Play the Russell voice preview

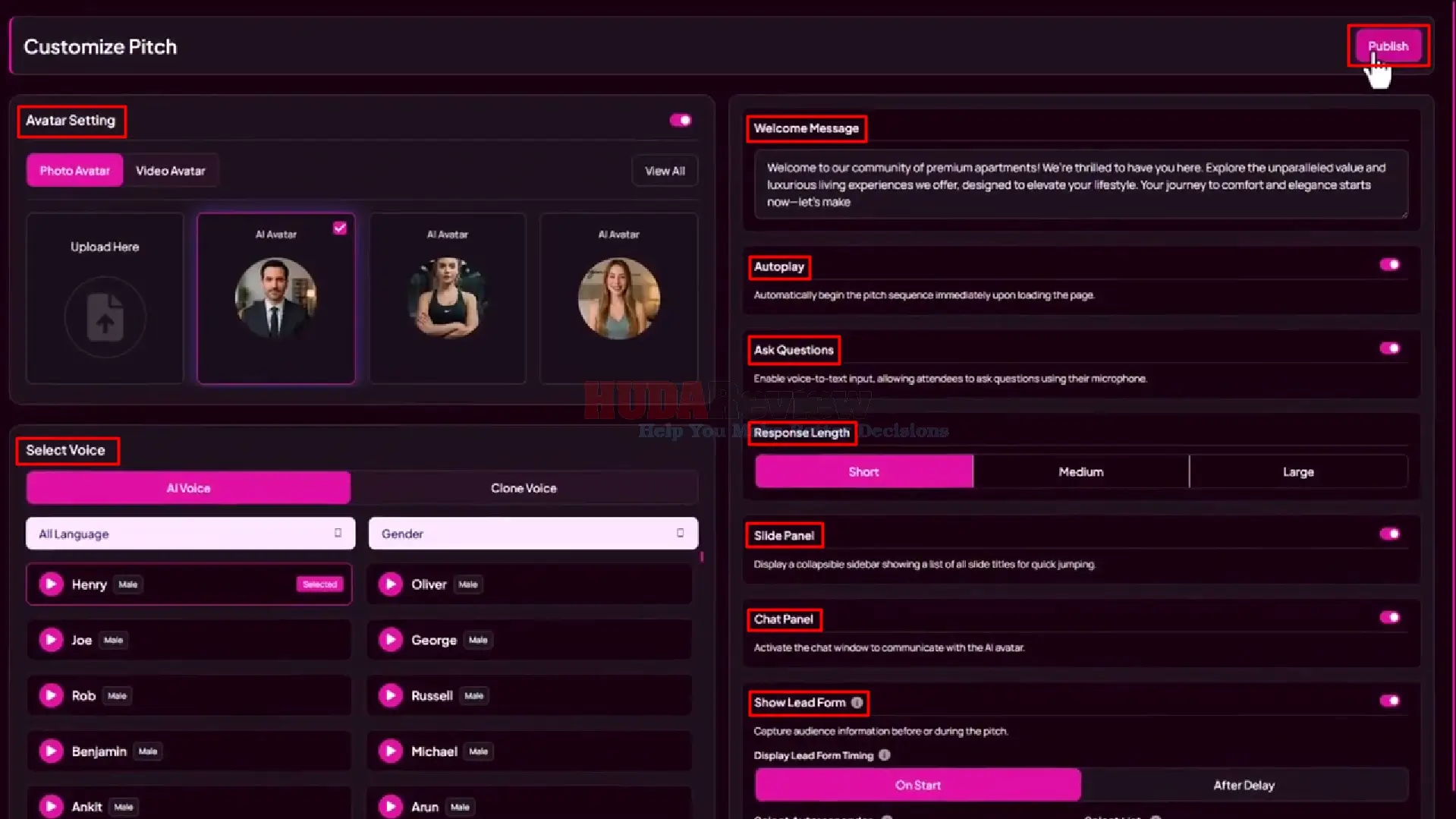point(391,695)
